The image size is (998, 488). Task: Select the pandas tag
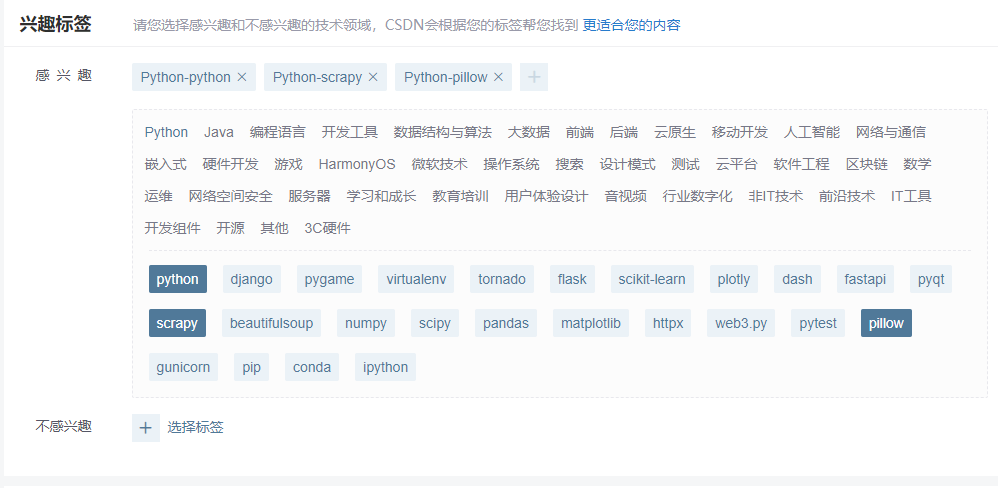pyautogui.click(x=506, y=323)
